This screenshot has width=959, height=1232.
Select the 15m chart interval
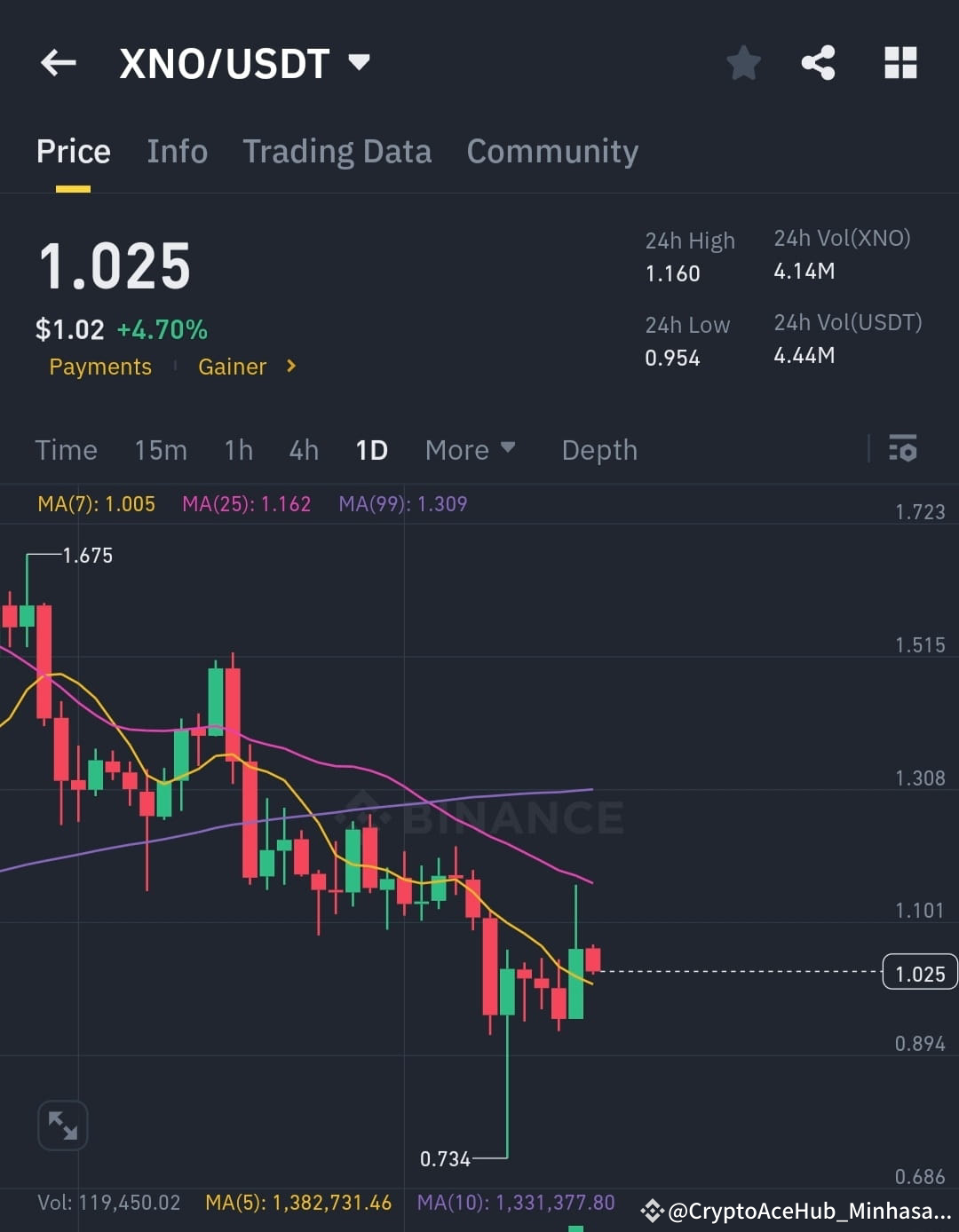[161, 450]
